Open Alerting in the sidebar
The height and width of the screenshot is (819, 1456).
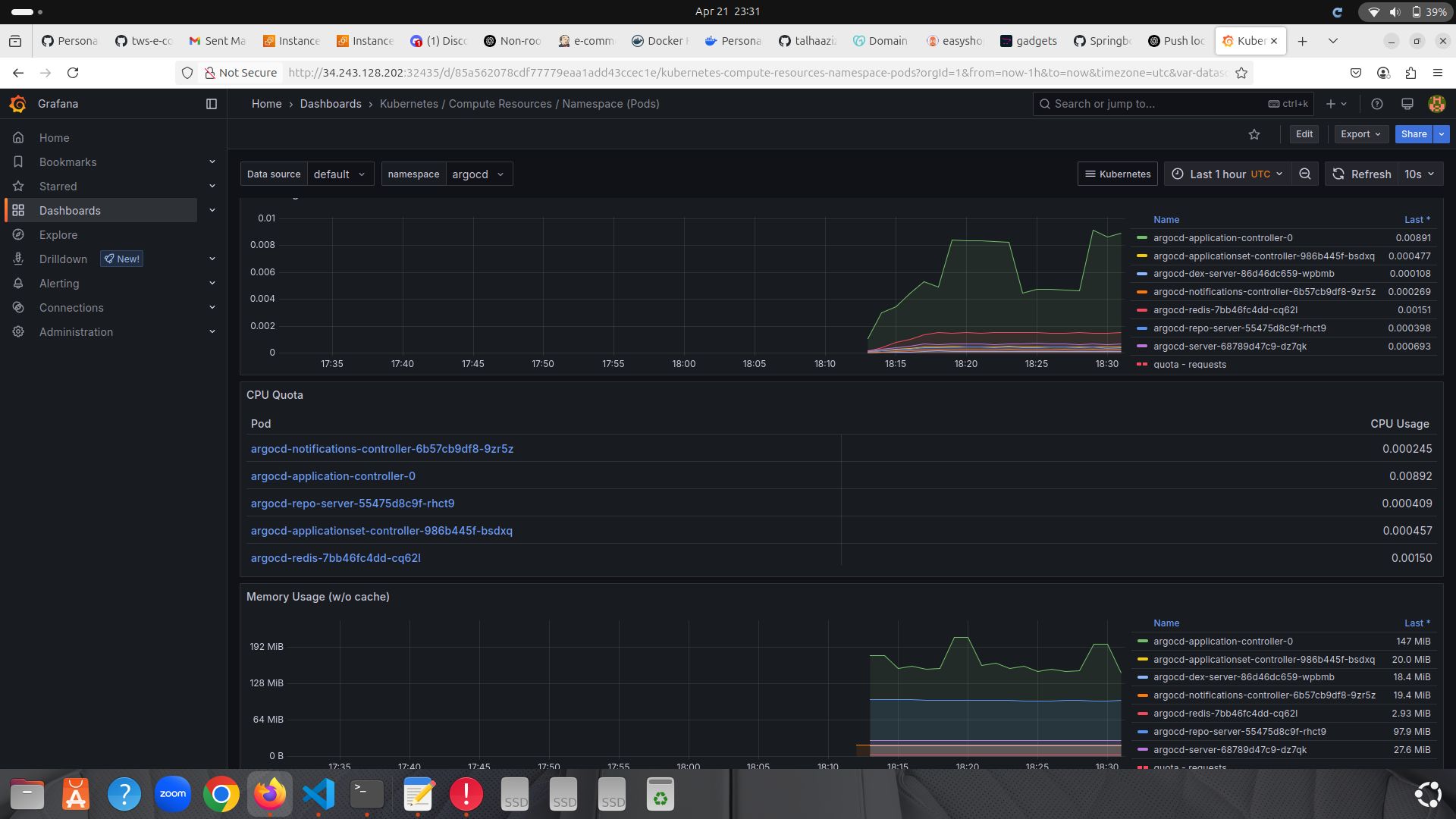(59, 284)
